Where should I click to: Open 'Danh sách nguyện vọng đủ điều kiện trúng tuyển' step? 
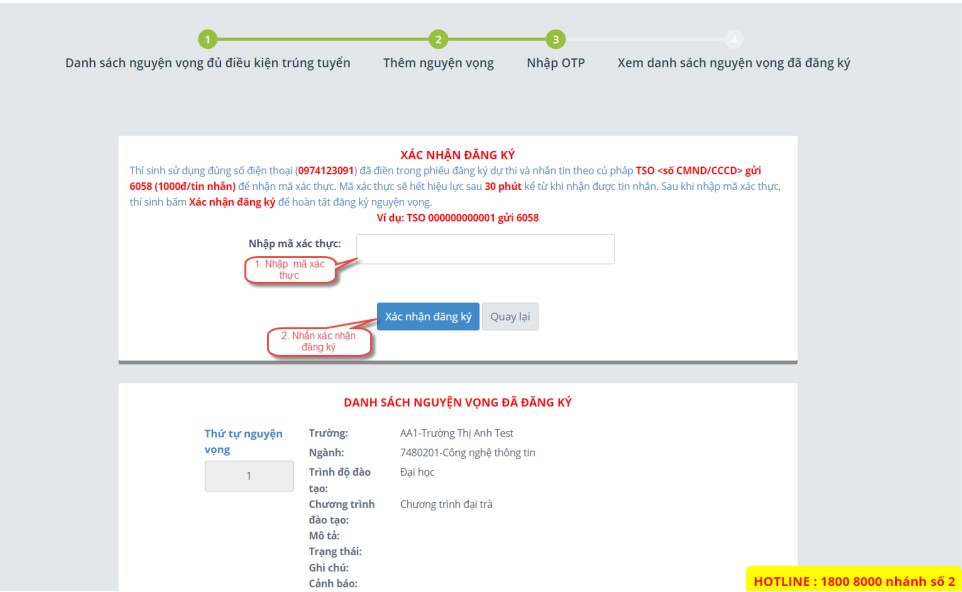click(x=208, y=63)
